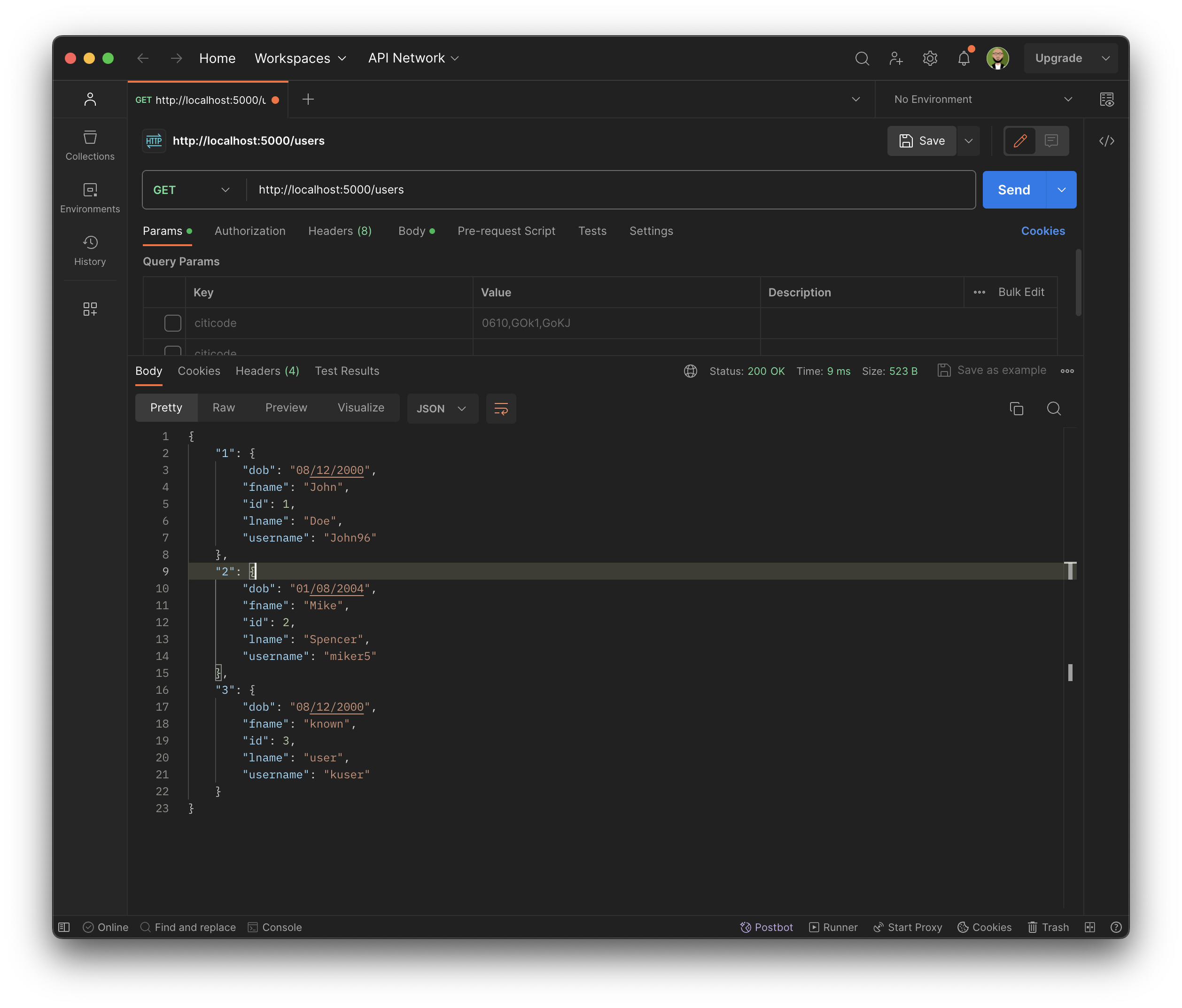Change the JSON response format dropdown
Image resolution: width=1182 pixels, height=1008 pixels.
point(442,409)
